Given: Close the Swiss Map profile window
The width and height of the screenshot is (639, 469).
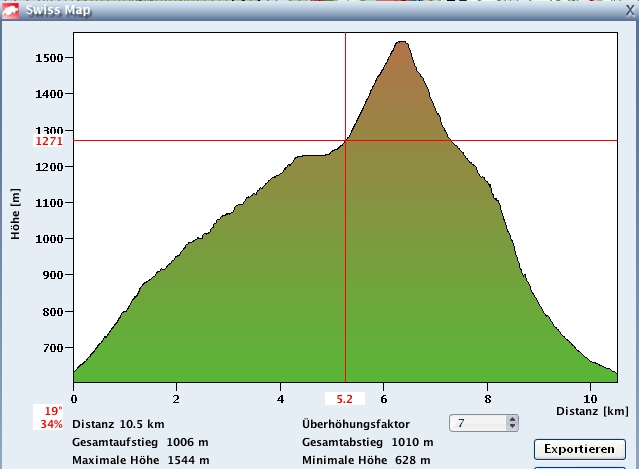Looking at the screenshot, I should 626,9.
